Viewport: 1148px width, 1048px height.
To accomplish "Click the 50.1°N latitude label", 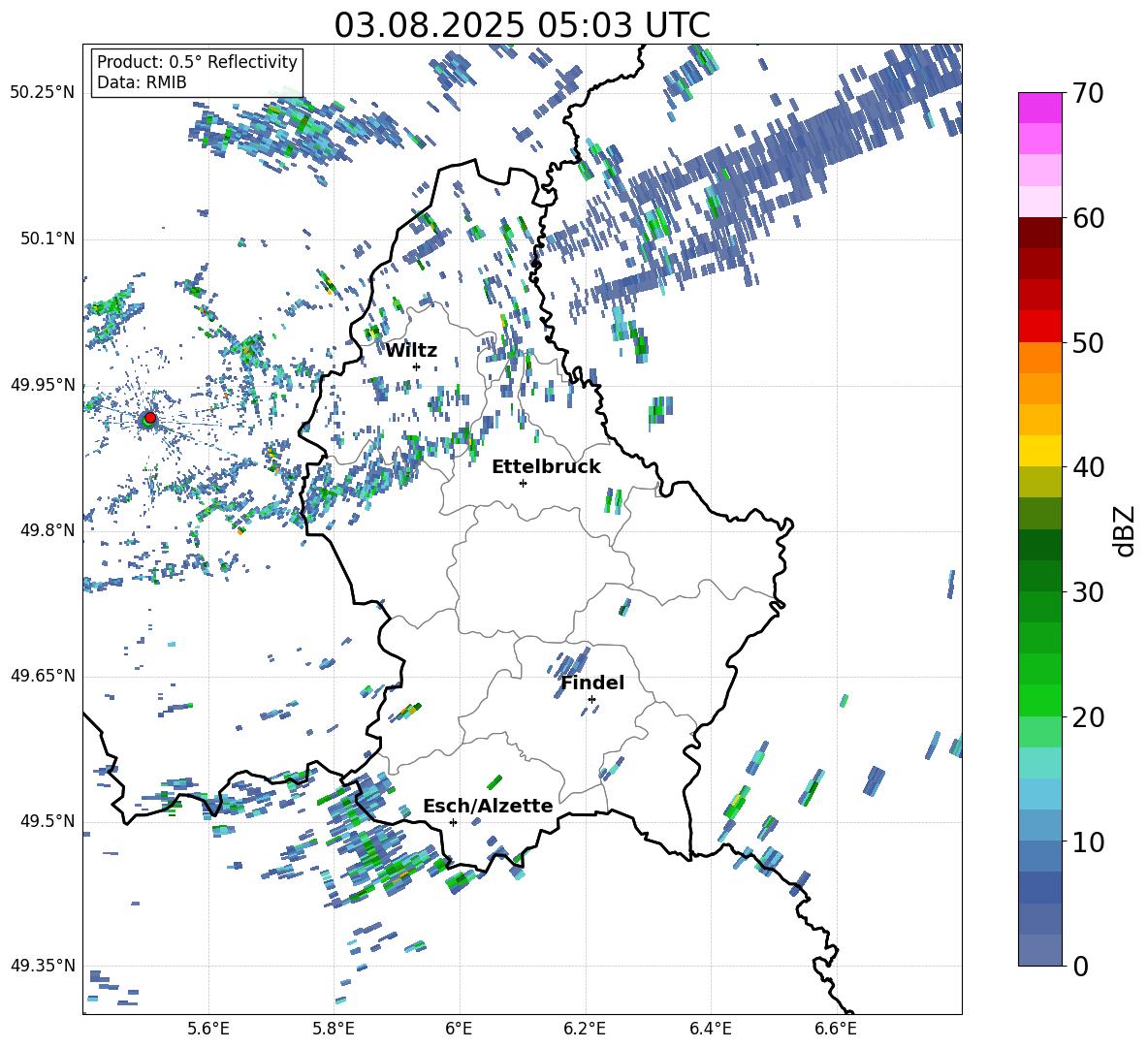I will click(48, 238).
